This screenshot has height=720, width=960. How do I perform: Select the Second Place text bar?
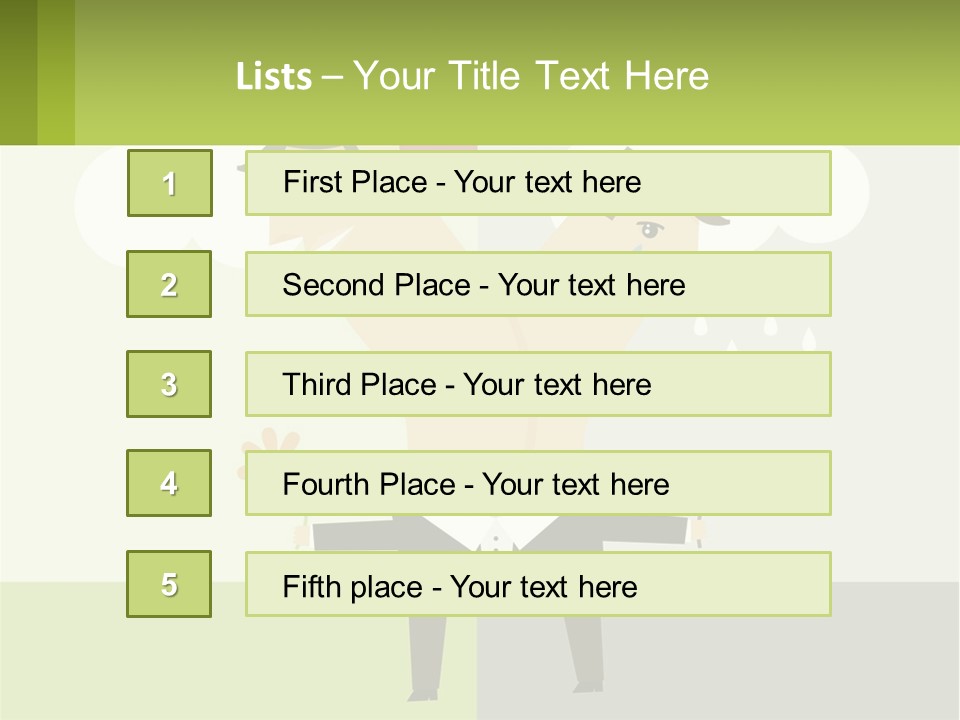pos(538,284)
